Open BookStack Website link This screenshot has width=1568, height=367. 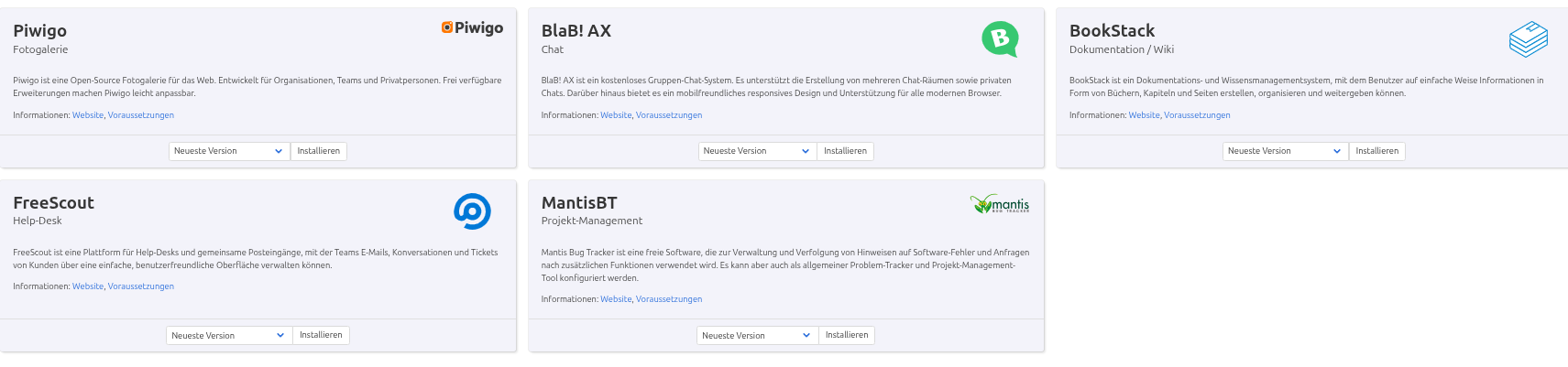(x=1144, y=115)
